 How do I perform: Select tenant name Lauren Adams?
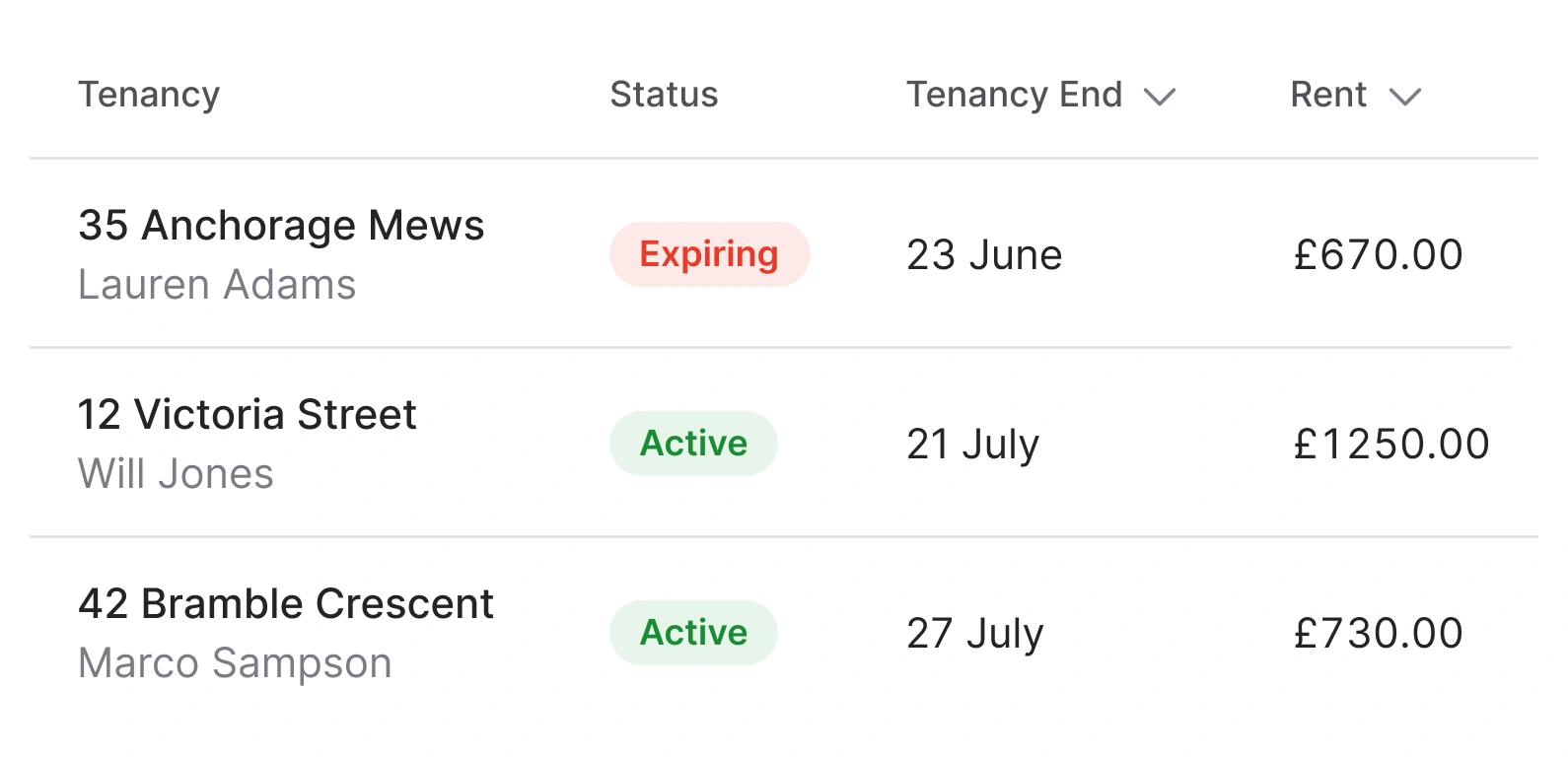(217, 285)
